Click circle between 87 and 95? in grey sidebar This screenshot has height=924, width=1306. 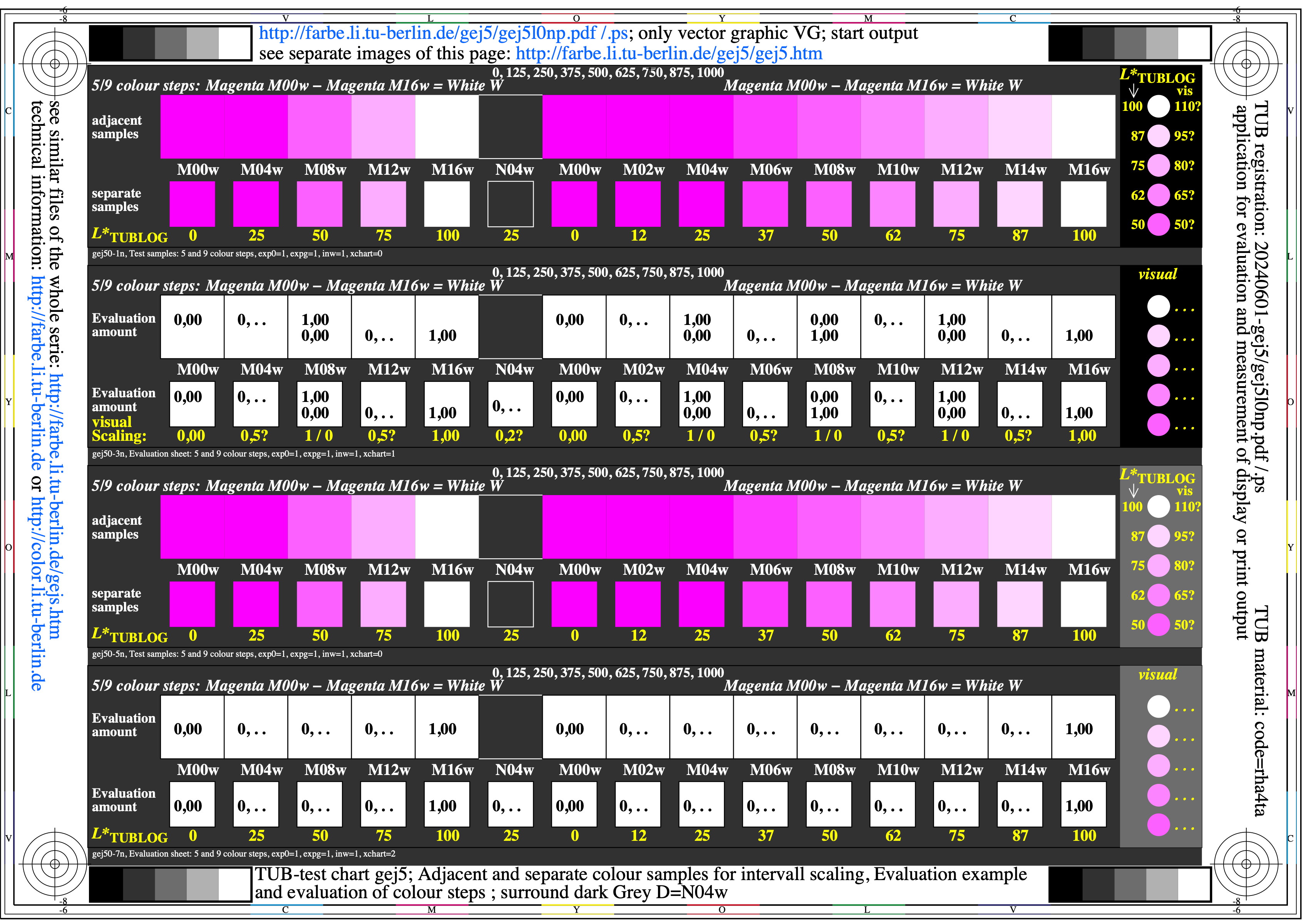[1159, 536]
